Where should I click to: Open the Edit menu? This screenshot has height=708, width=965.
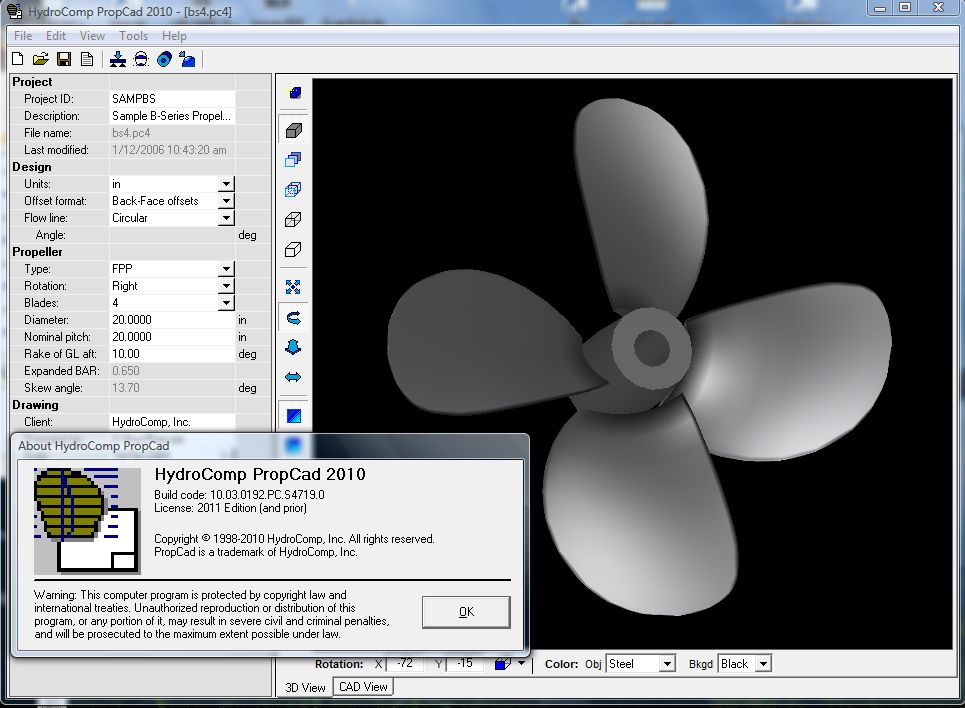(x=55, y=36)
